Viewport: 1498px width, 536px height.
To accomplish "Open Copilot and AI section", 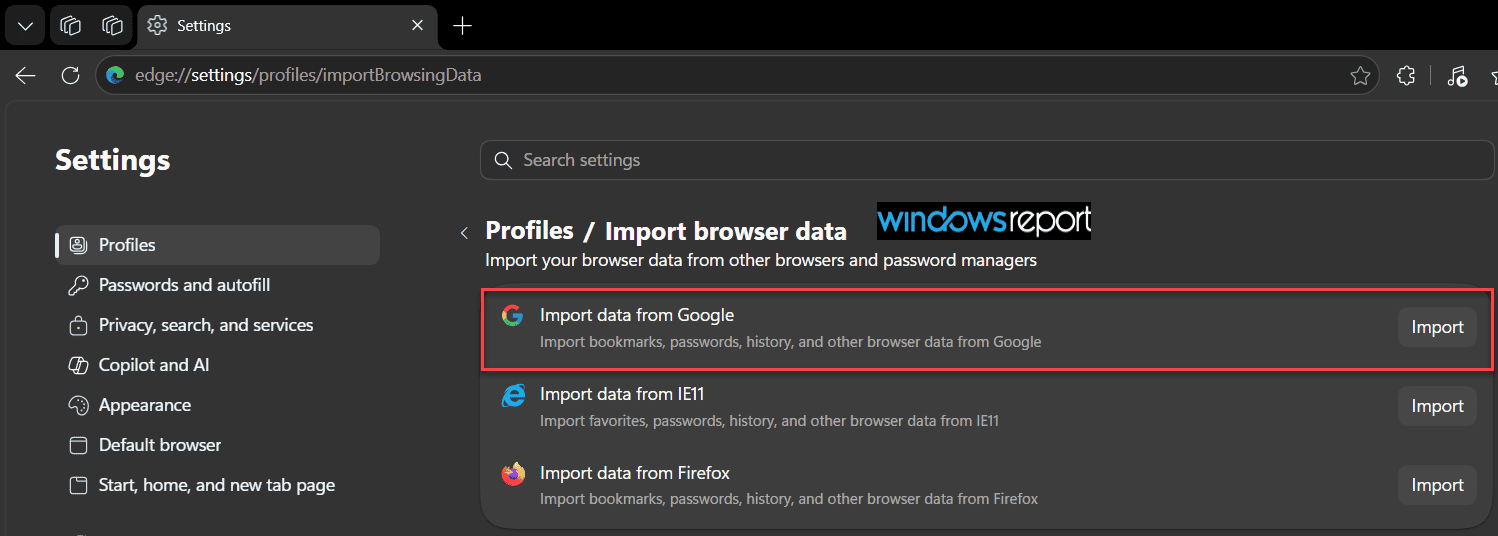I will click(x=154, y=365).
